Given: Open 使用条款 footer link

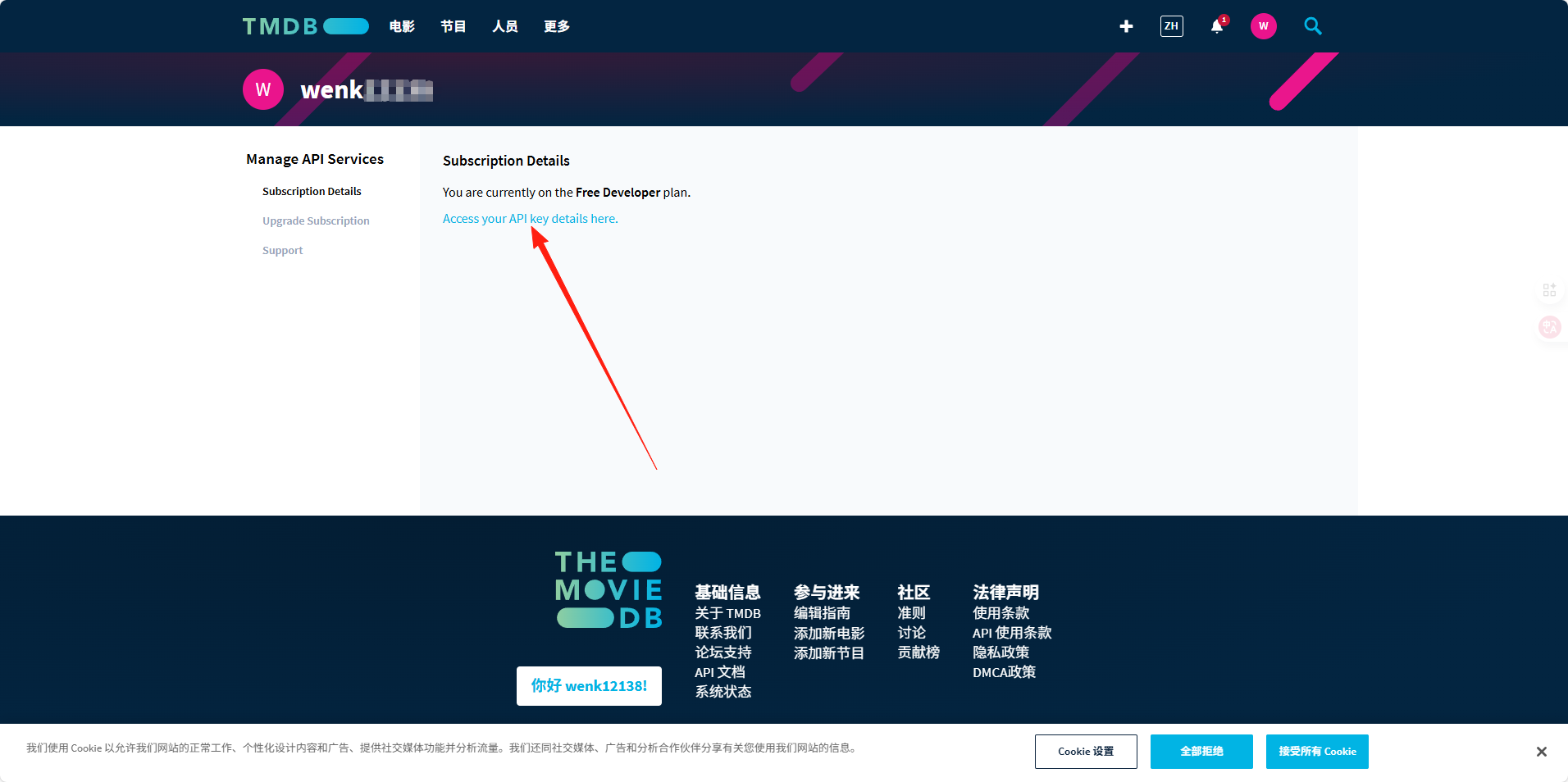Looking at the screenshot, I should (1001, 613).
